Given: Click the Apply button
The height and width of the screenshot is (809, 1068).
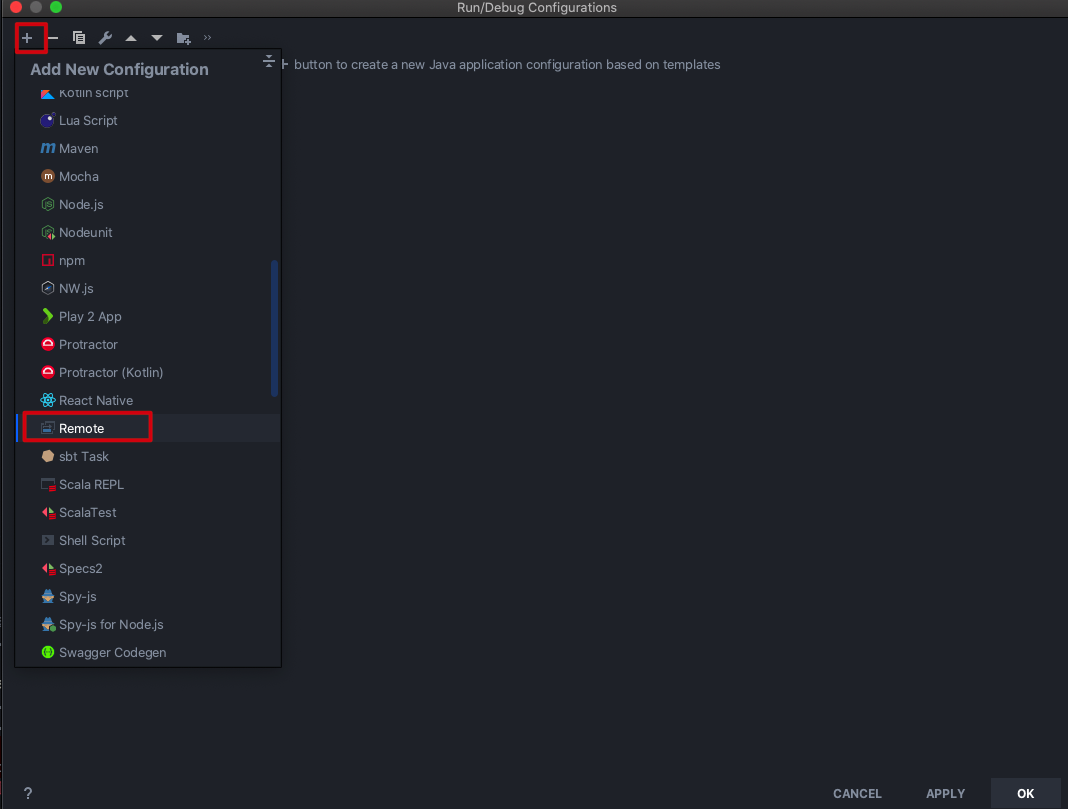Looking at the screenshot, I should (945, 793).
